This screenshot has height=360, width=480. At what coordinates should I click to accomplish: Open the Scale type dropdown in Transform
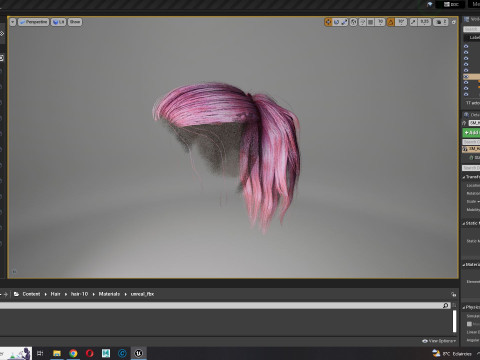point(473,202)
